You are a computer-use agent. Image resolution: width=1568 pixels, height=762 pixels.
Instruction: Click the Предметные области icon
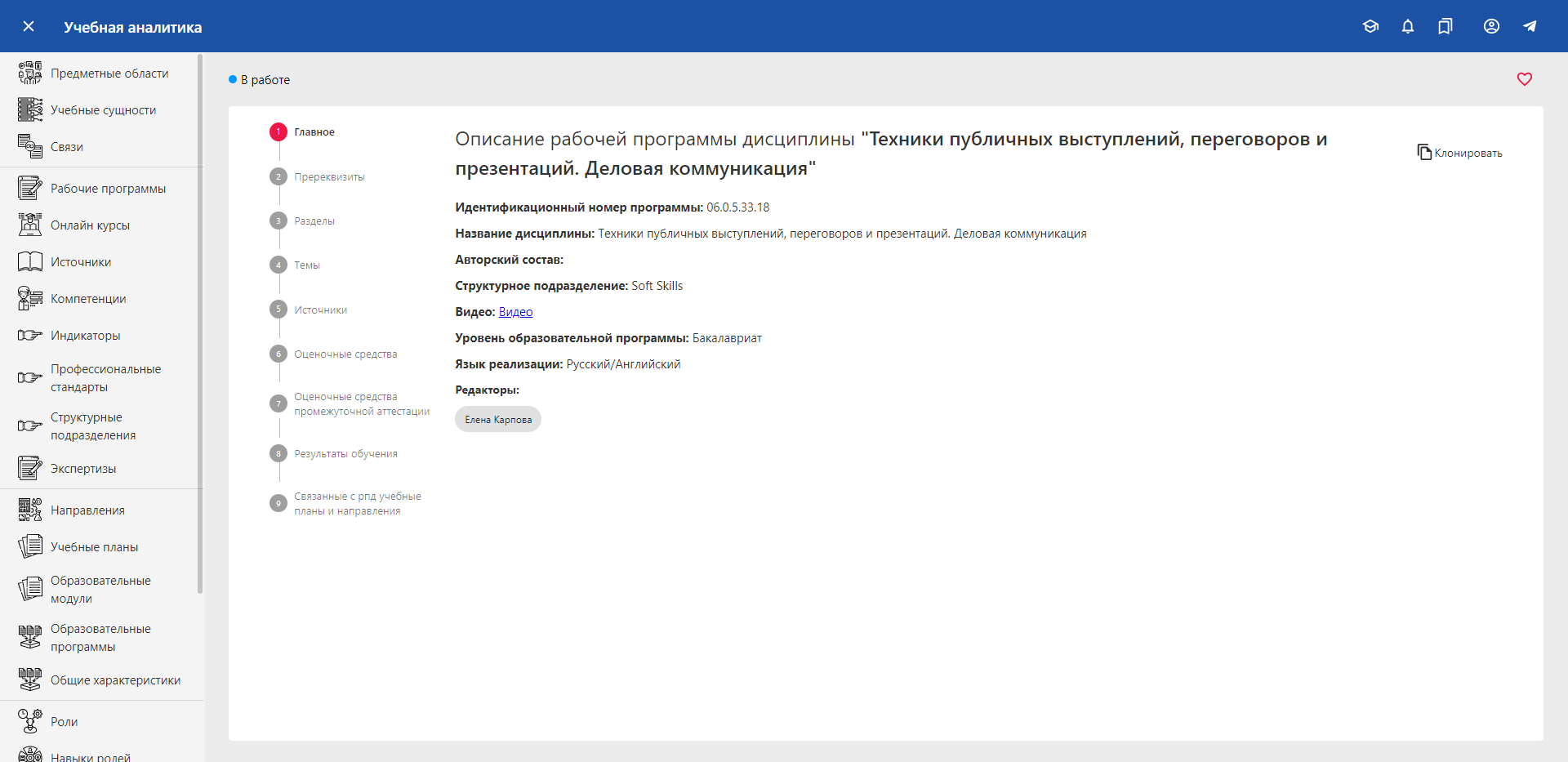click(x=30, y=73)
